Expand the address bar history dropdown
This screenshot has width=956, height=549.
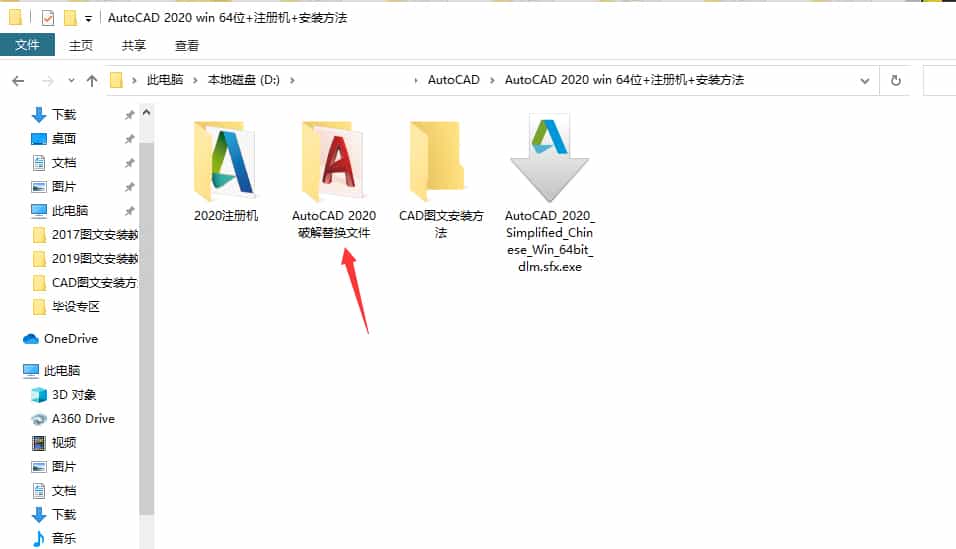865,81
